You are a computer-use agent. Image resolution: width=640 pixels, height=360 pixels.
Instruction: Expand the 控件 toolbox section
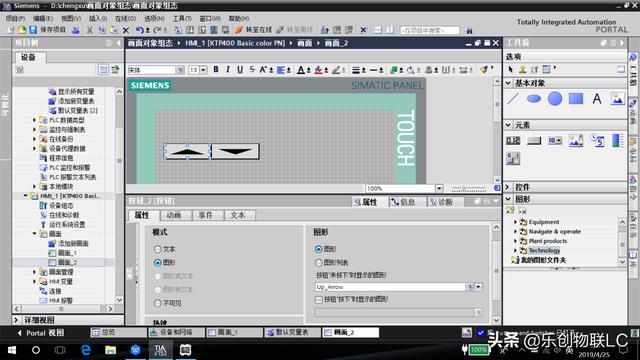click(x=508, y=187)
